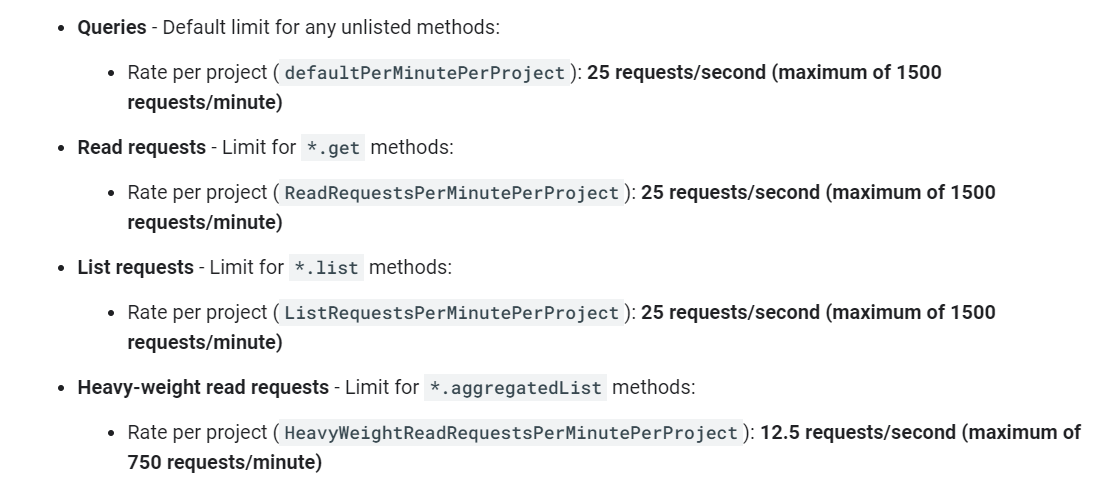1103x492 pixels.
Task: Click the bold List requests heading
Action: click(x=135, y=267)
